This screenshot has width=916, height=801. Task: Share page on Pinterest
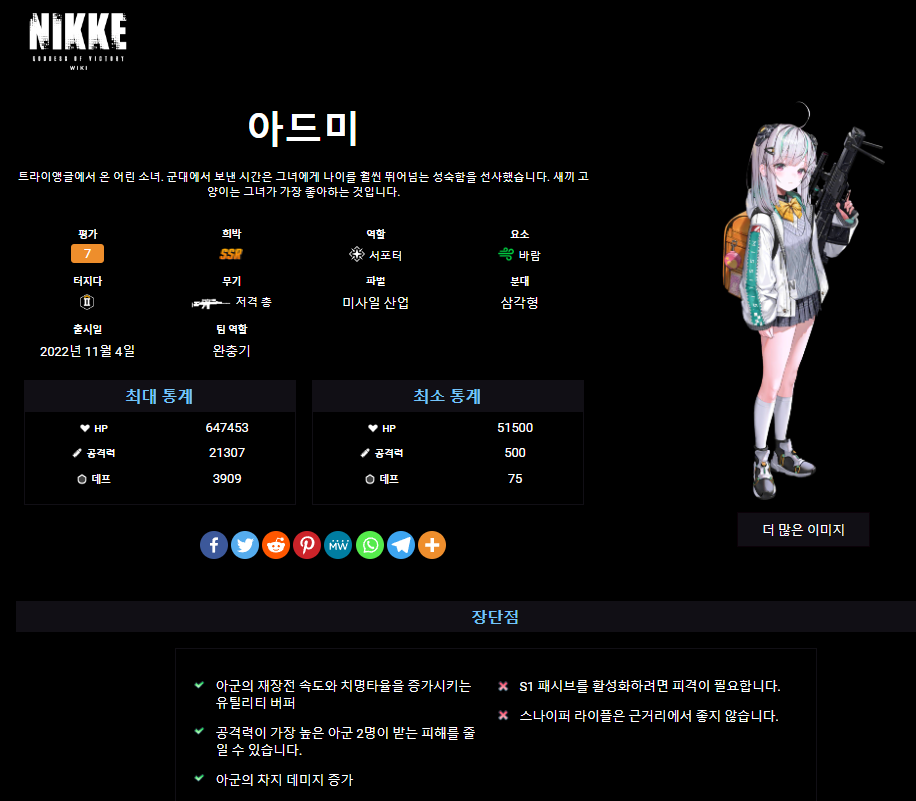pyautogui.click(x=307, y=545)
